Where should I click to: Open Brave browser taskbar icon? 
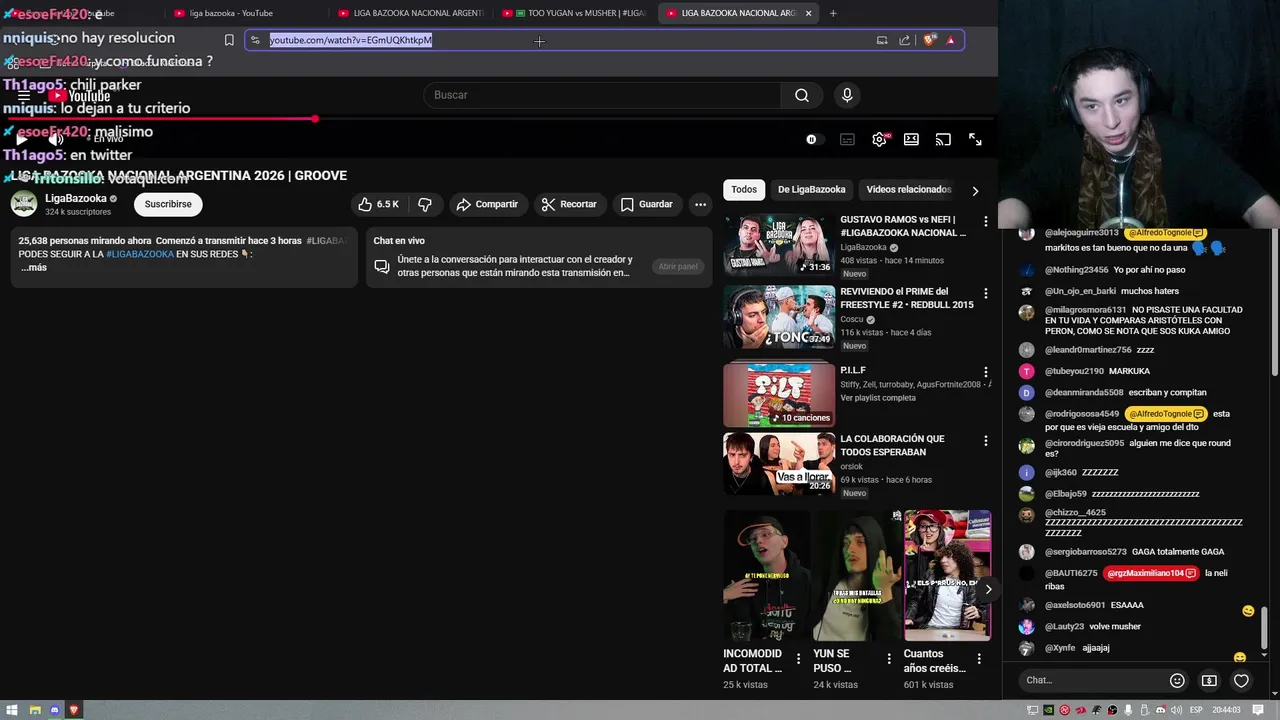(x=74, y=710)
